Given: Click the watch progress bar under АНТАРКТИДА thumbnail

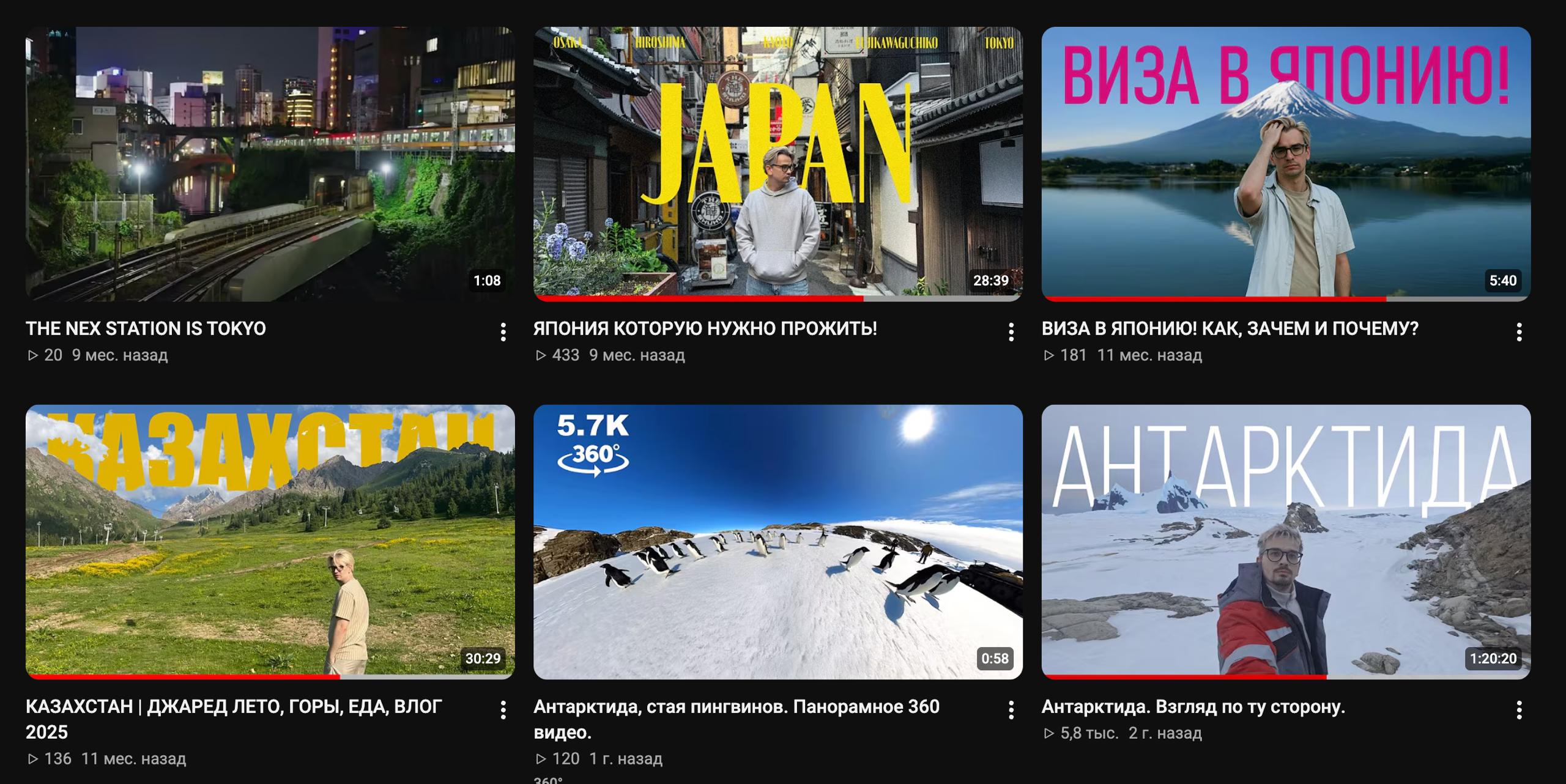Looking at the screenshot, I should coord(1286,677).
